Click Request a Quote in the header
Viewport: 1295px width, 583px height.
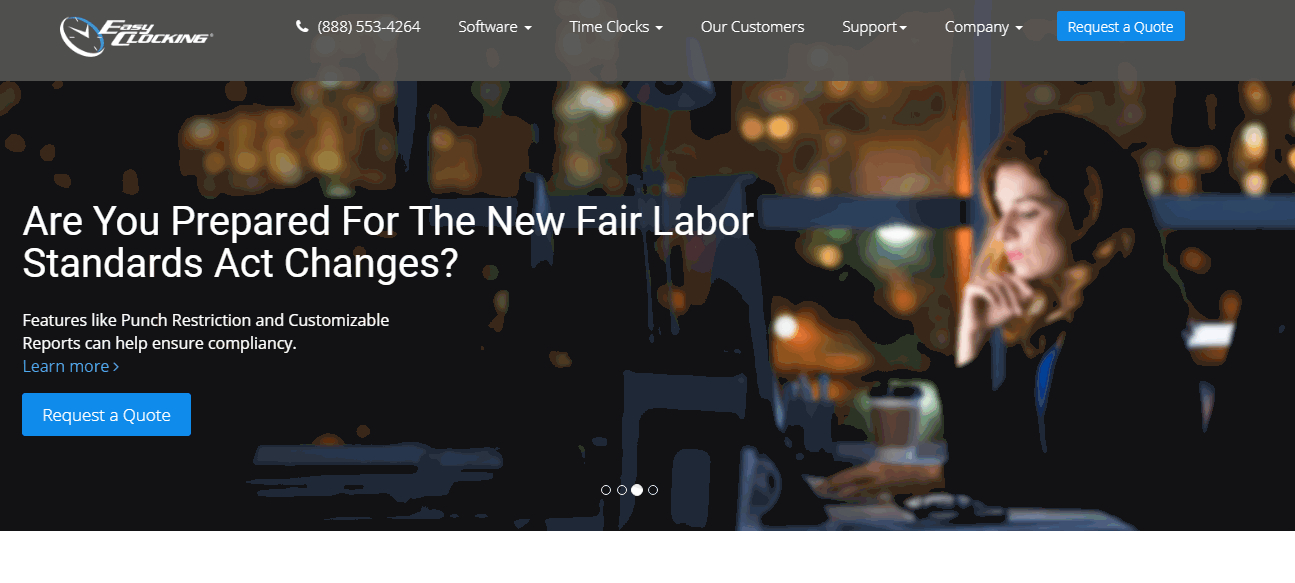1120,27
